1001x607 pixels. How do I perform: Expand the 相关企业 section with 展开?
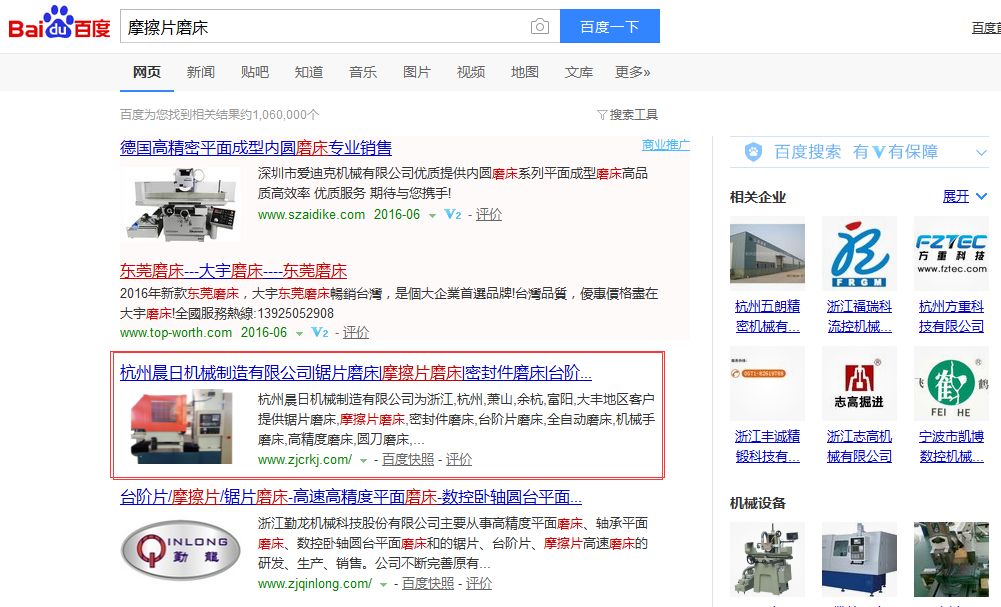coord(963,197)
